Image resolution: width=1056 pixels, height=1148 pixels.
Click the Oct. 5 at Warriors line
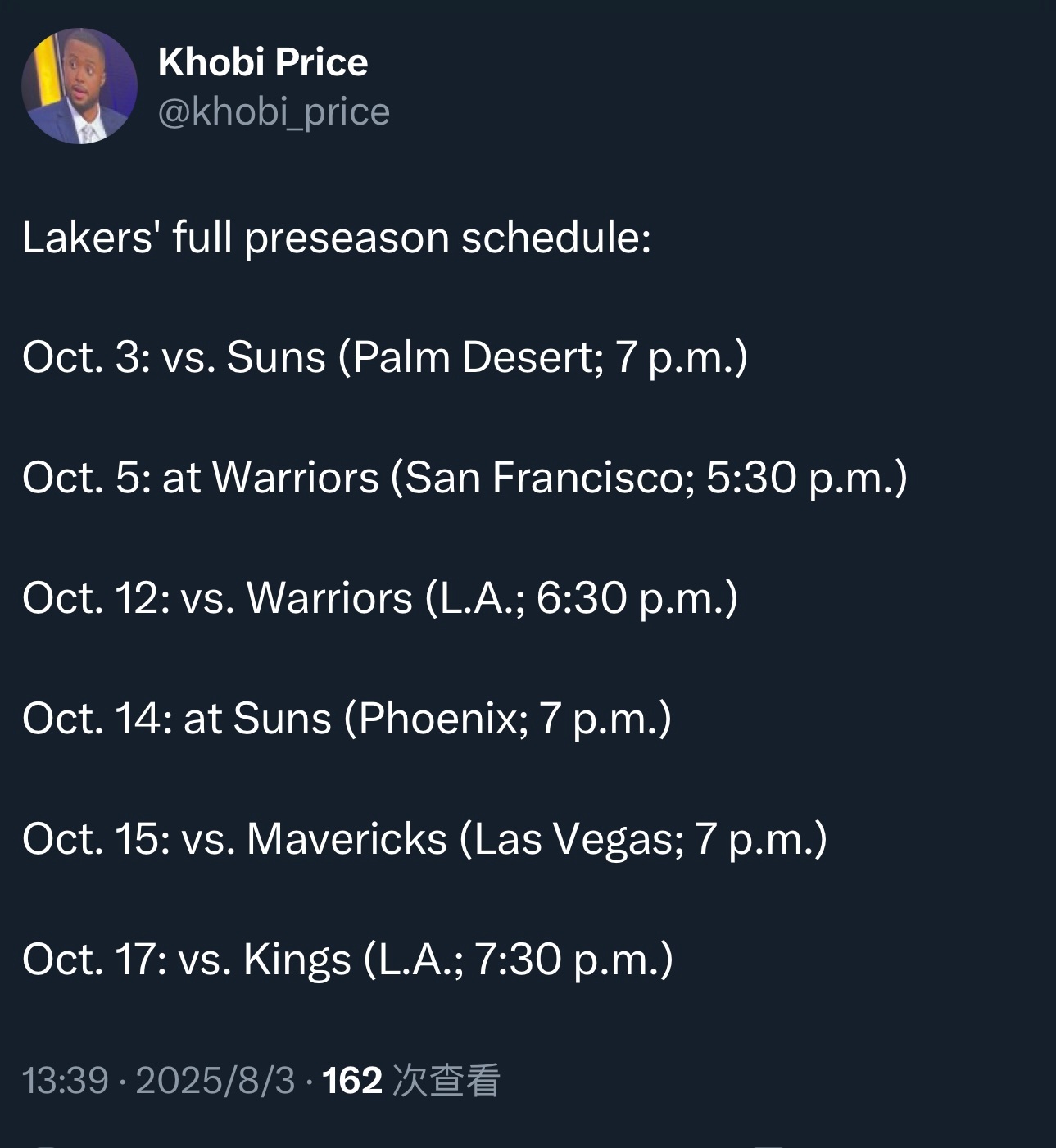click(x=465, y=478)
